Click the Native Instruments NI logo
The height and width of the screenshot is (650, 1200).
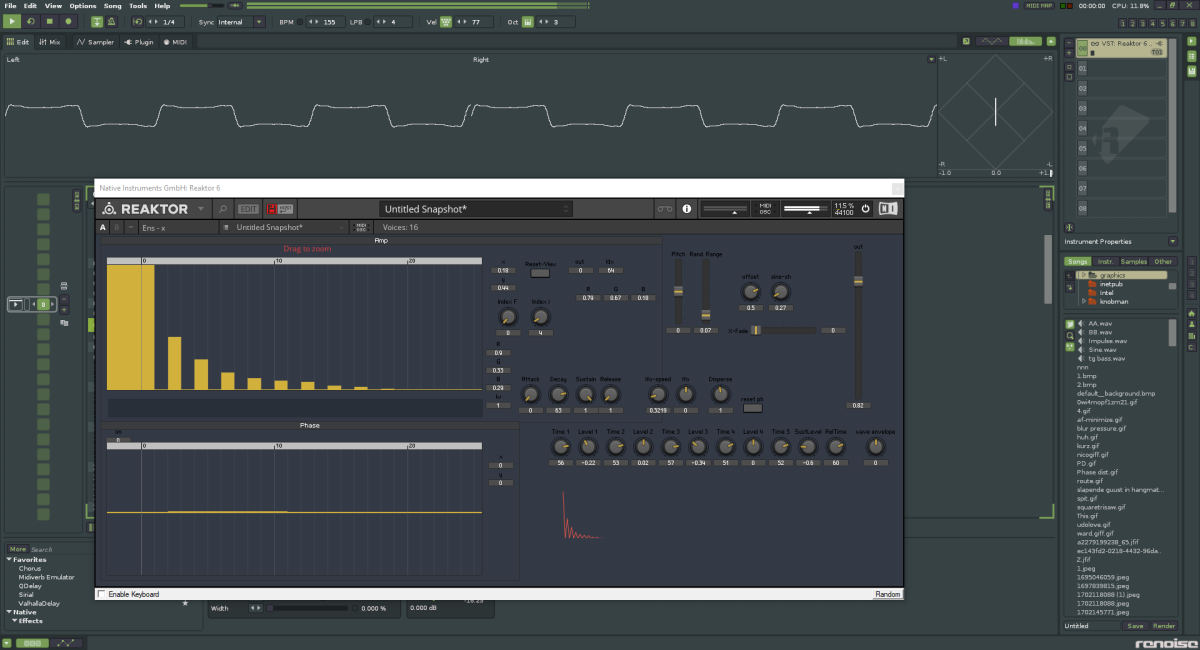pos(888,209)
